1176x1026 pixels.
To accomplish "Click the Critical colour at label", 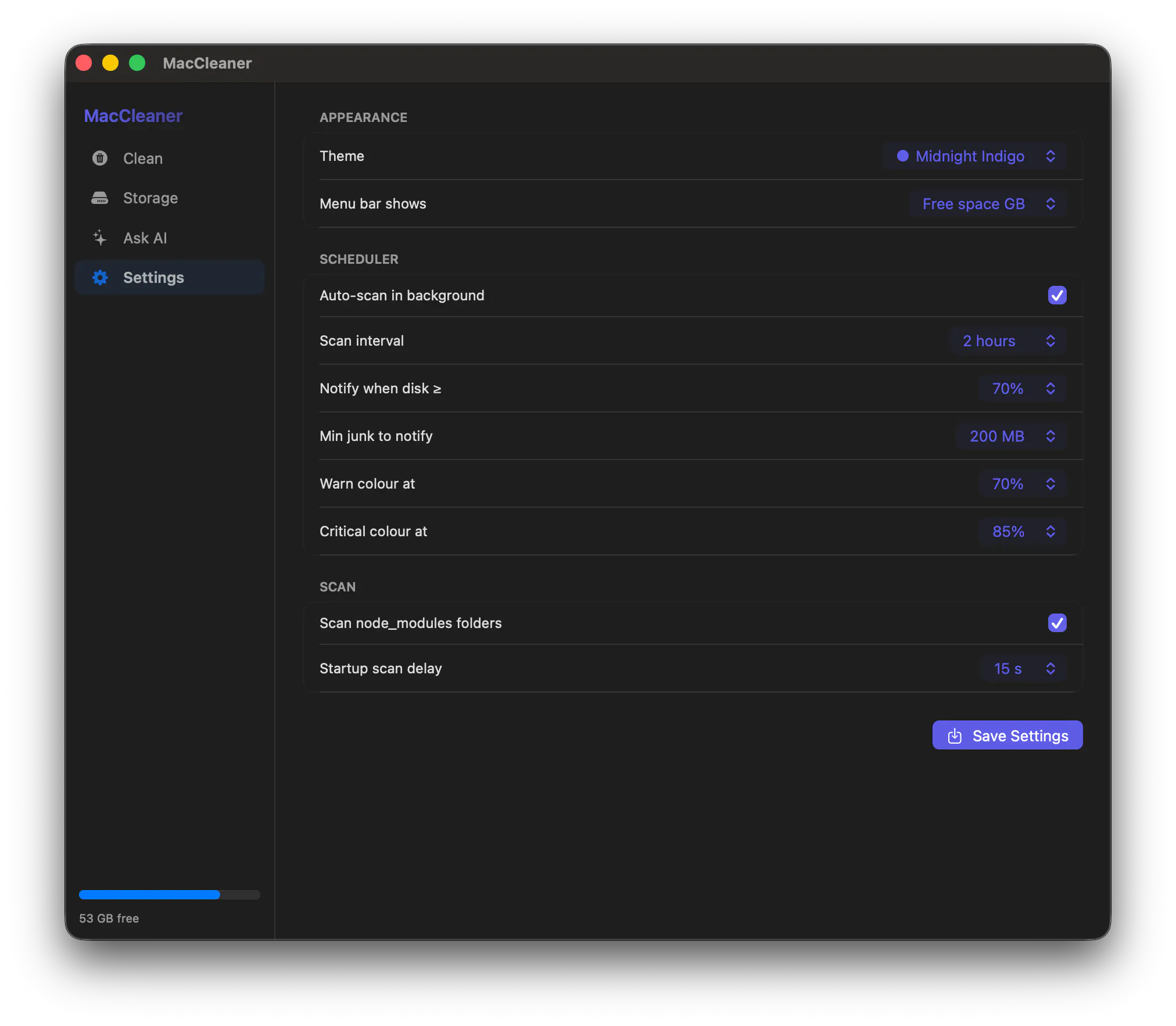I will click(x=373, y=532).
